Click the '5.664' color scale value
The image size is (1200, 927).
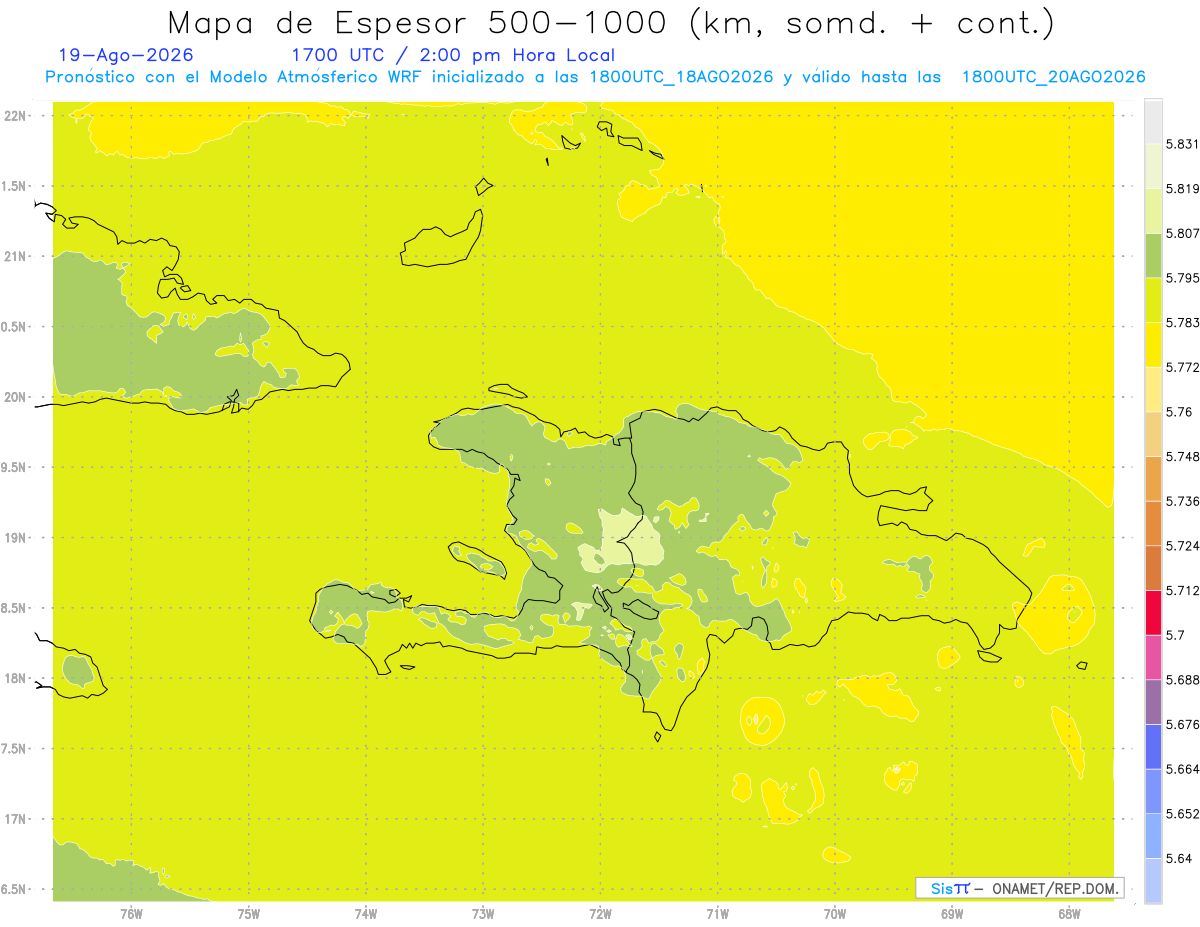point(1183,769)
